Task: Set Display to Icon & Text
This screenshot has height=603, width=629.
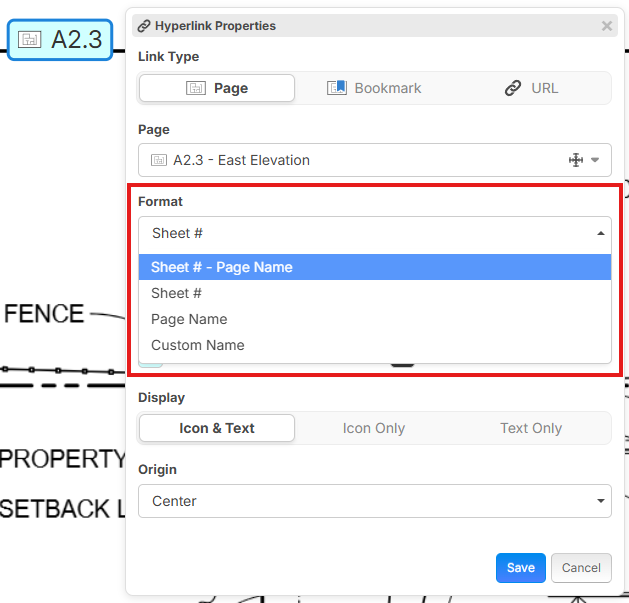Action: coord(217,428)
